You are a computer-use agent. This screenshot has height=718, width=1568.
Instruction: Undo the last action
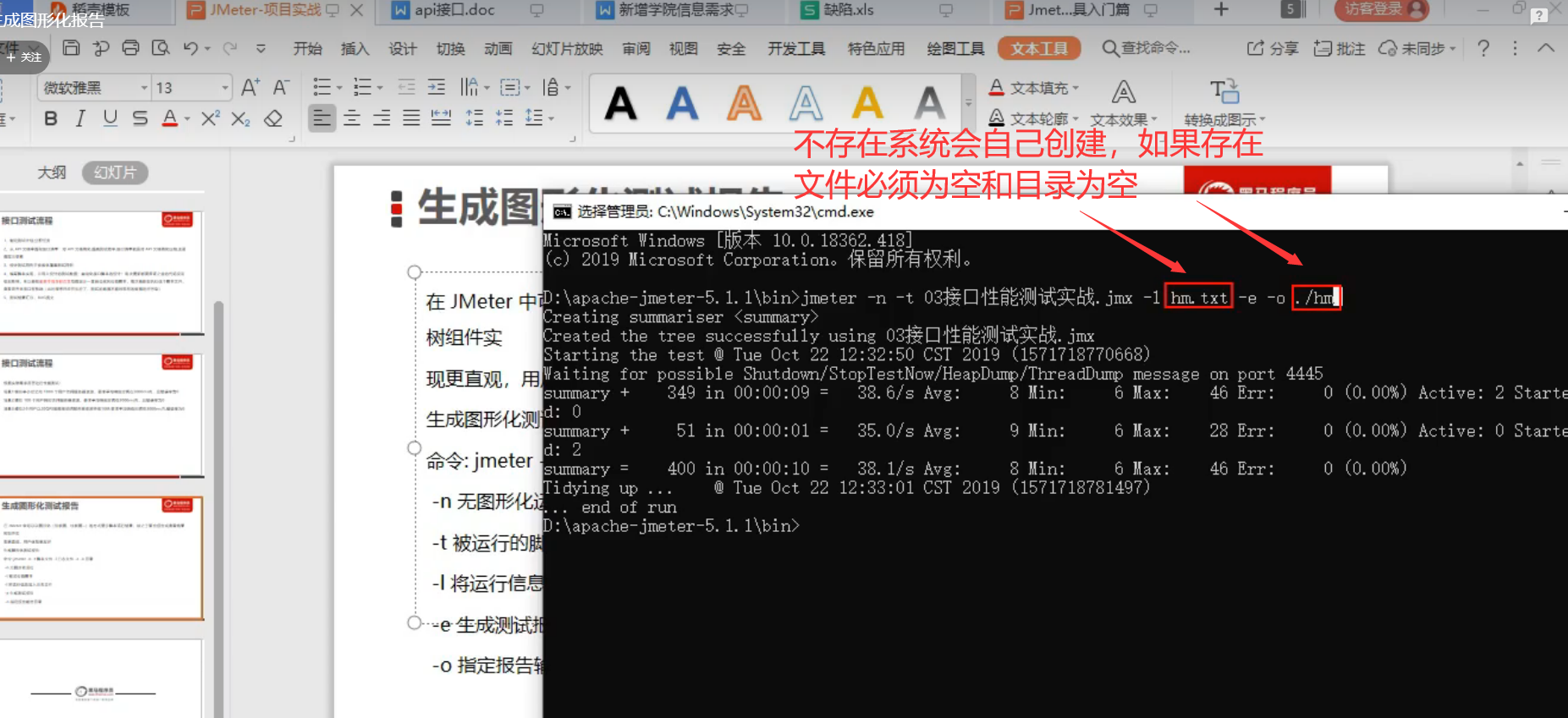[x=191, y=48]
